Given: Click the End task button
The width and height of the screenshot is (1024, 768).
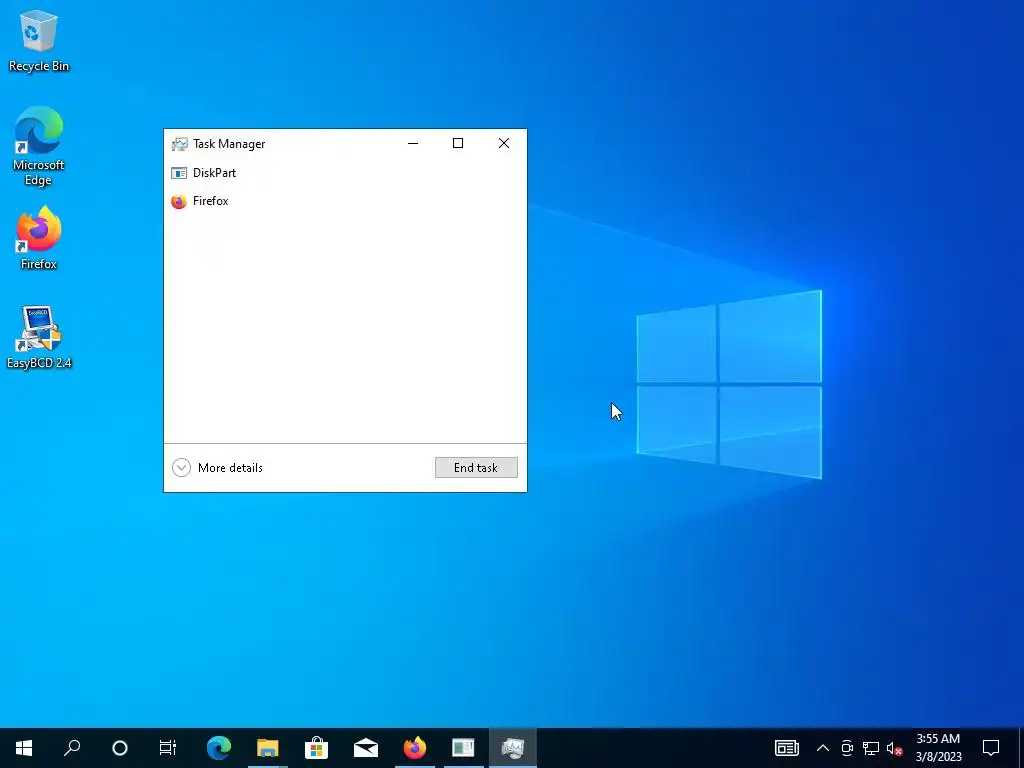Looking at the screenshot, I should (476, 468).
